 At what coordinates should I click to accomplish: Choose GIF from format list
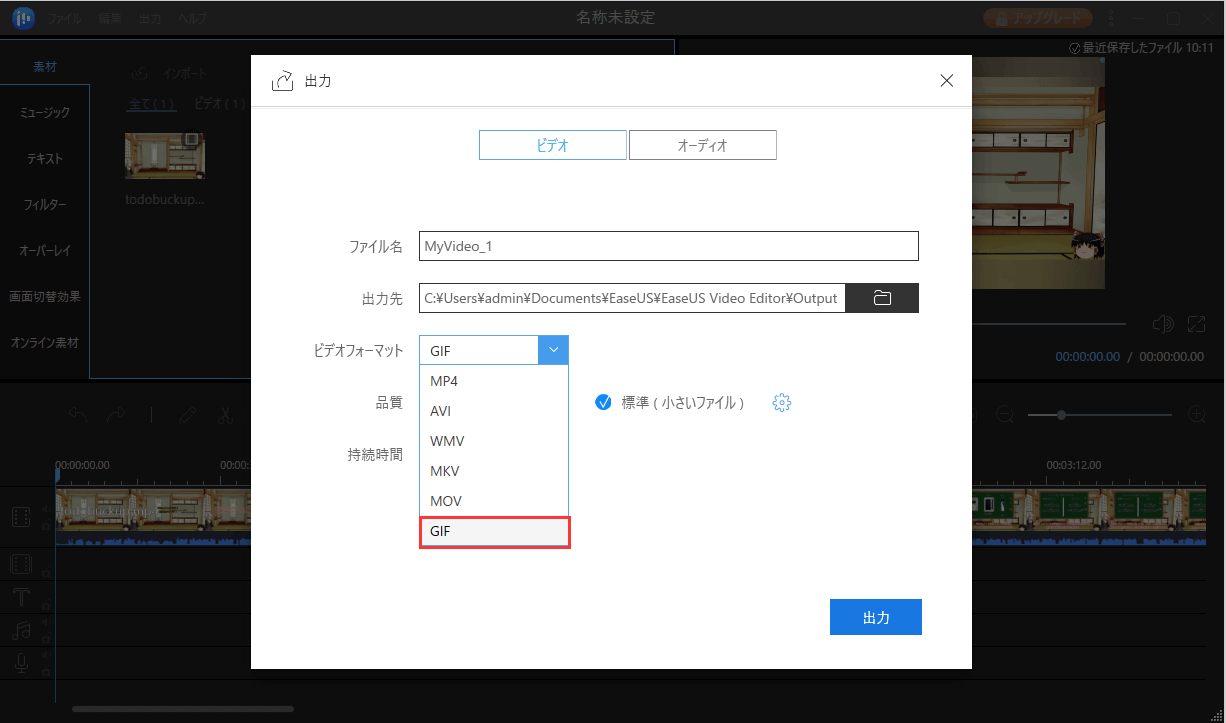pos(494,532)
